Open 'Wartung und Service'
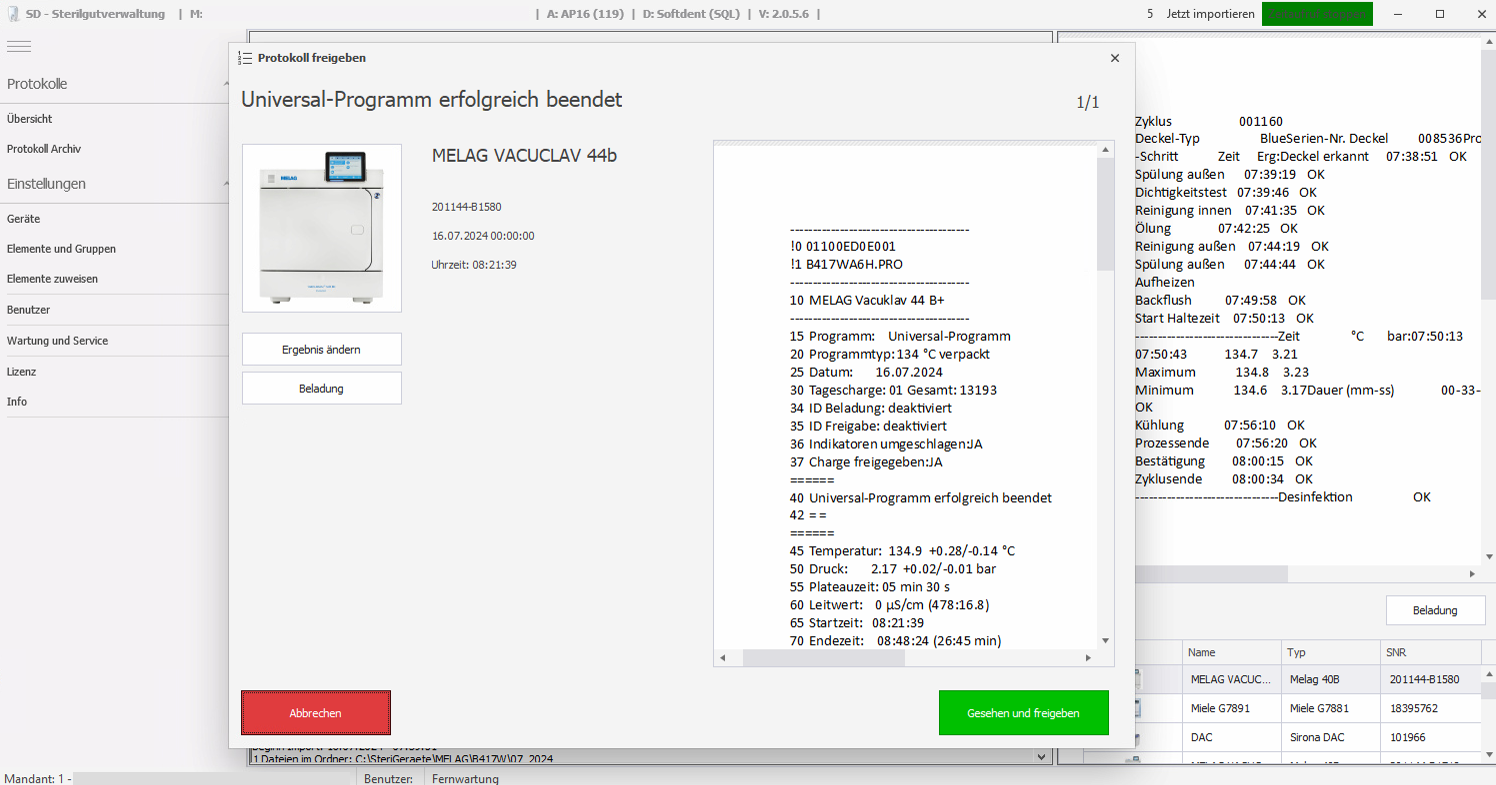This screenshot has height=785, width=1496. coord(57,341)
